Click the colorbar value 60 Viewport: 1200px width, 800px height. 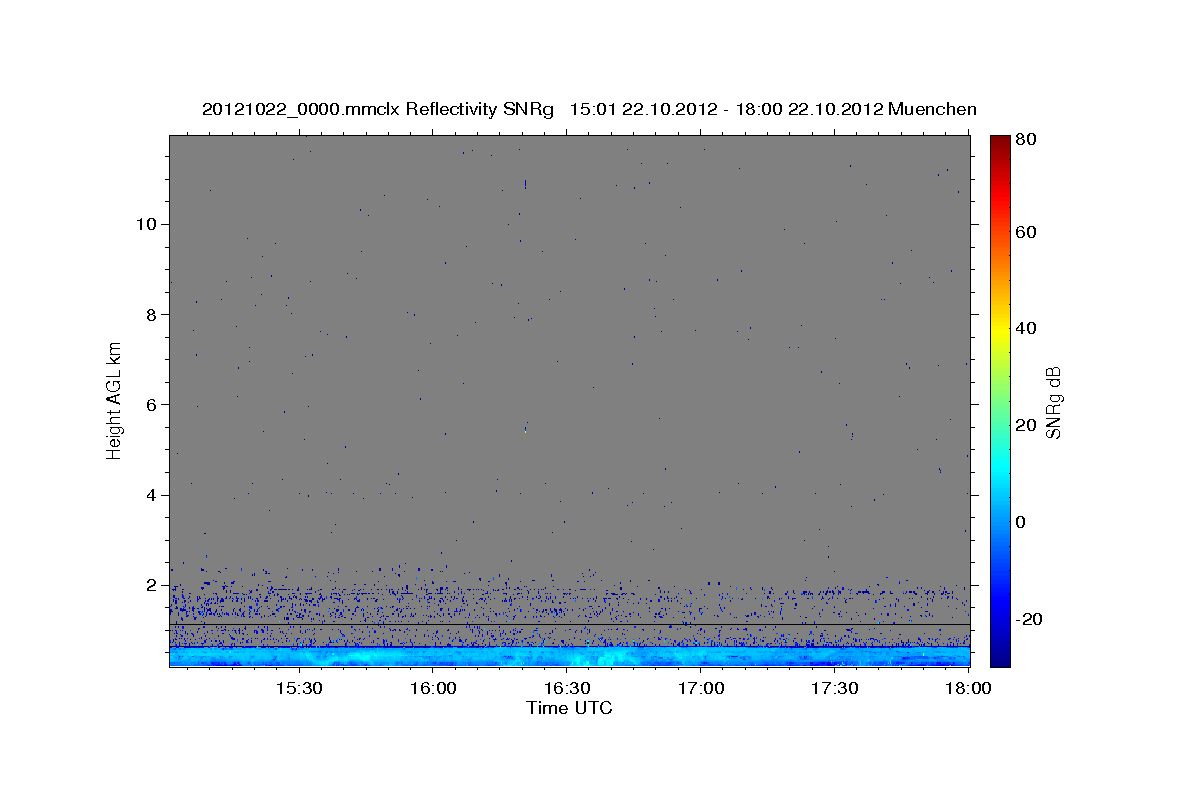click(x=1025, y=232)
